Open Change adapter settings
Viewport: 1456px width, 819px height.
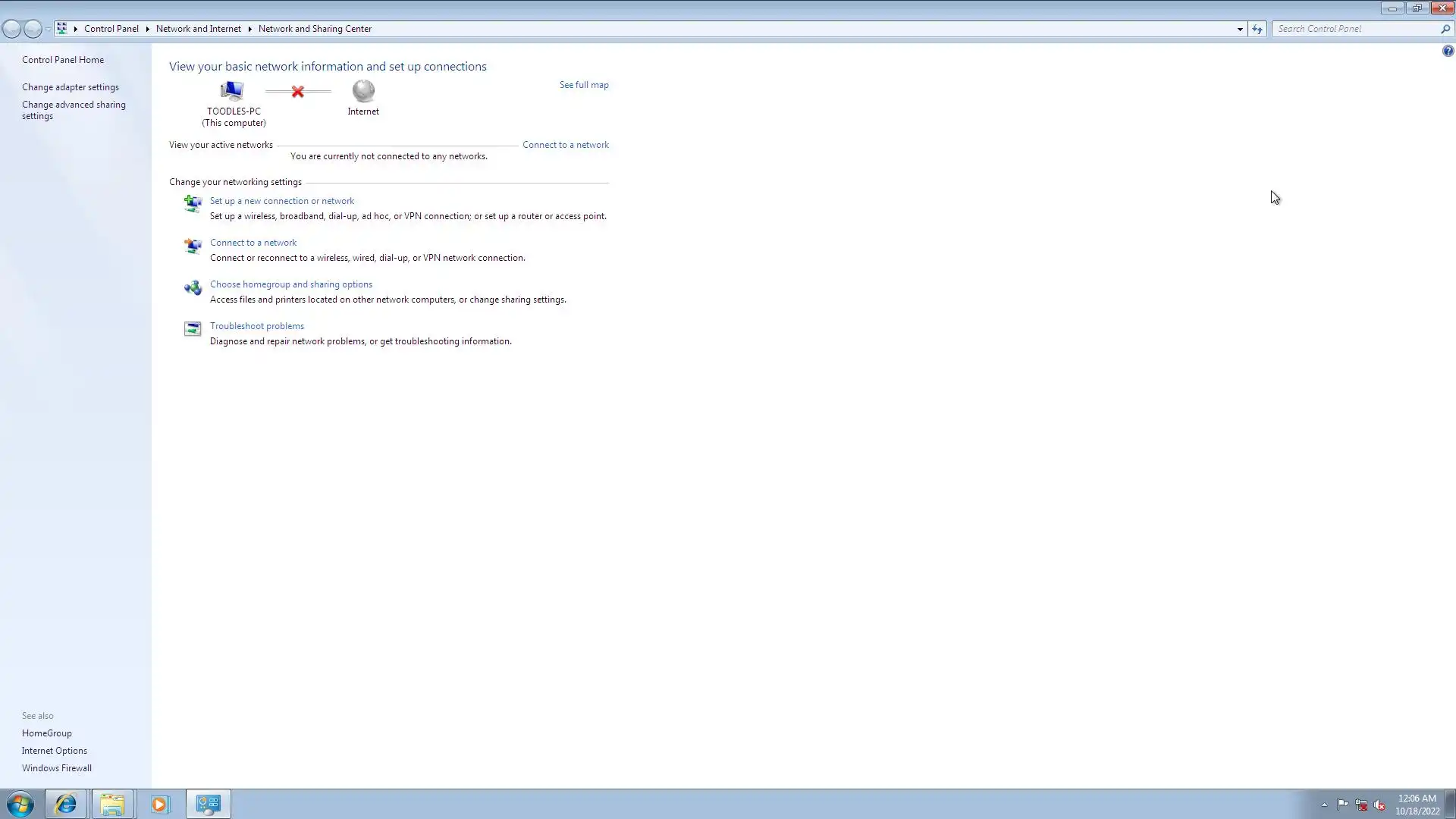pos(71,87)
